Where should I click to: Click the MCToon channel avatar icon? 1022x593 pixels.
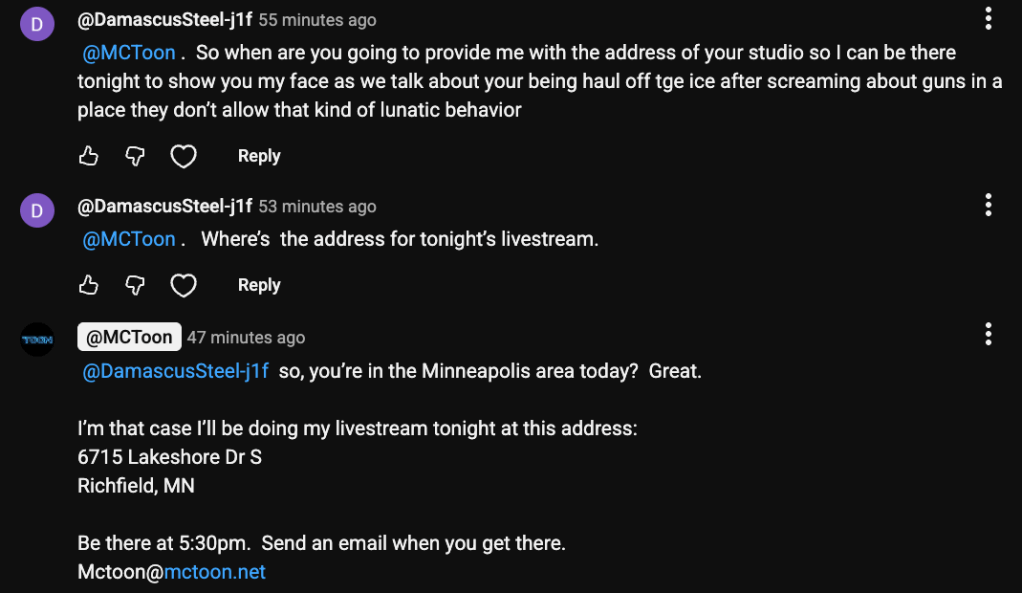tap(38, 339)
